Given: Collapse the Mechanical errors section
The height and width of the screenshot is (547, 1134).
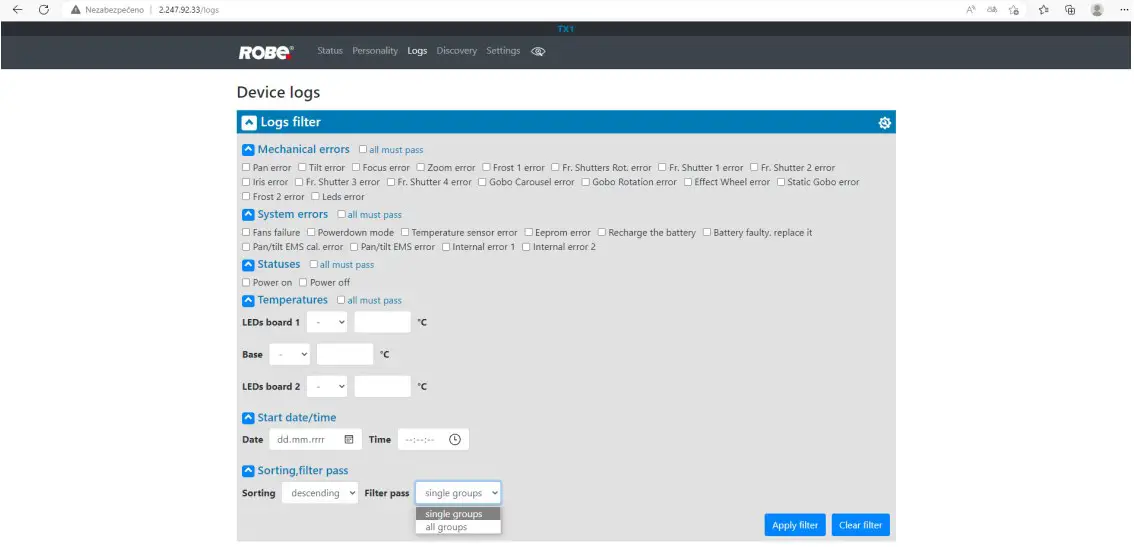Looking at the screenshot, I should pyautogui.click(x=248, y=150).
